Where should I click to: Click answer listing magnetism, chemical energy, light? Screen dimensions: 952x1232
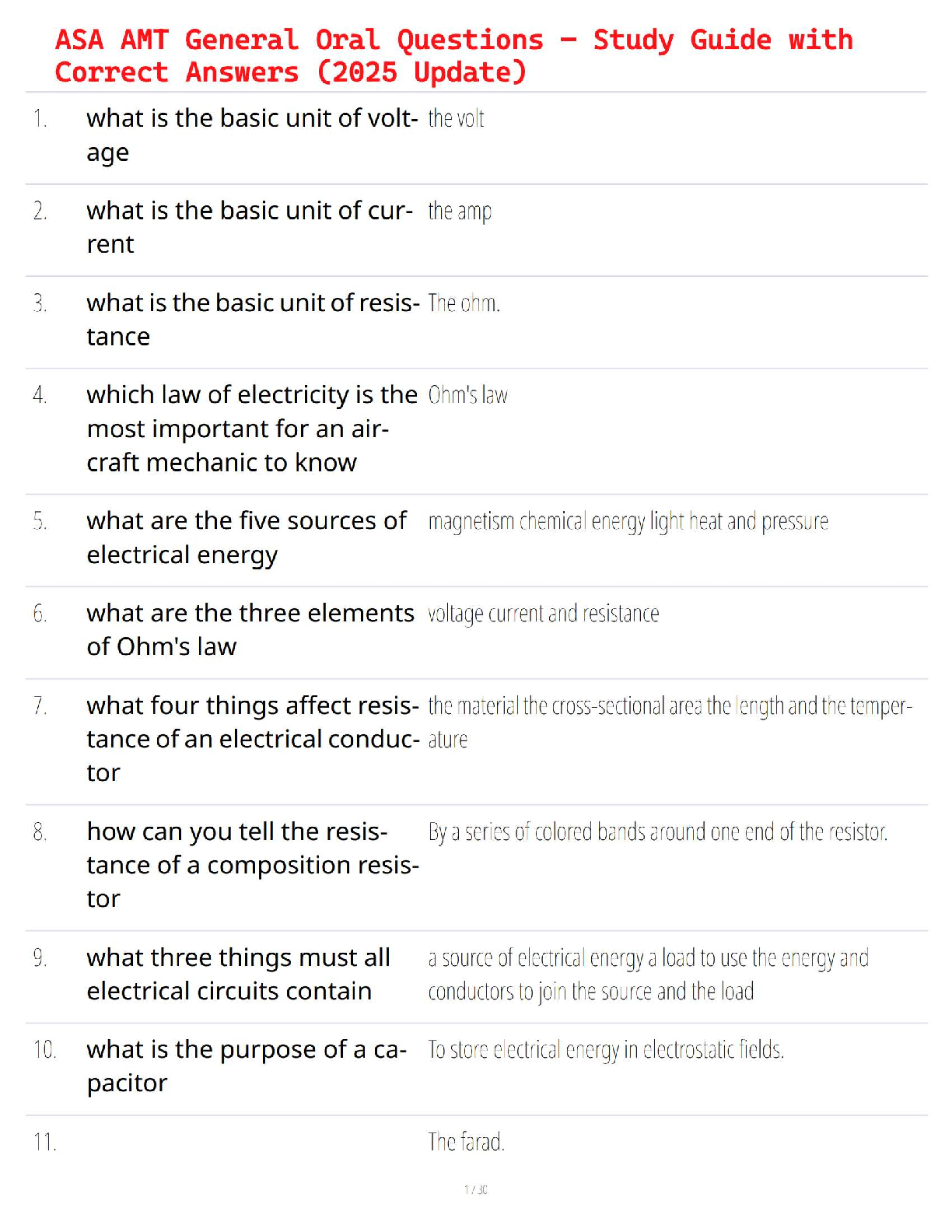pos(628,522)
